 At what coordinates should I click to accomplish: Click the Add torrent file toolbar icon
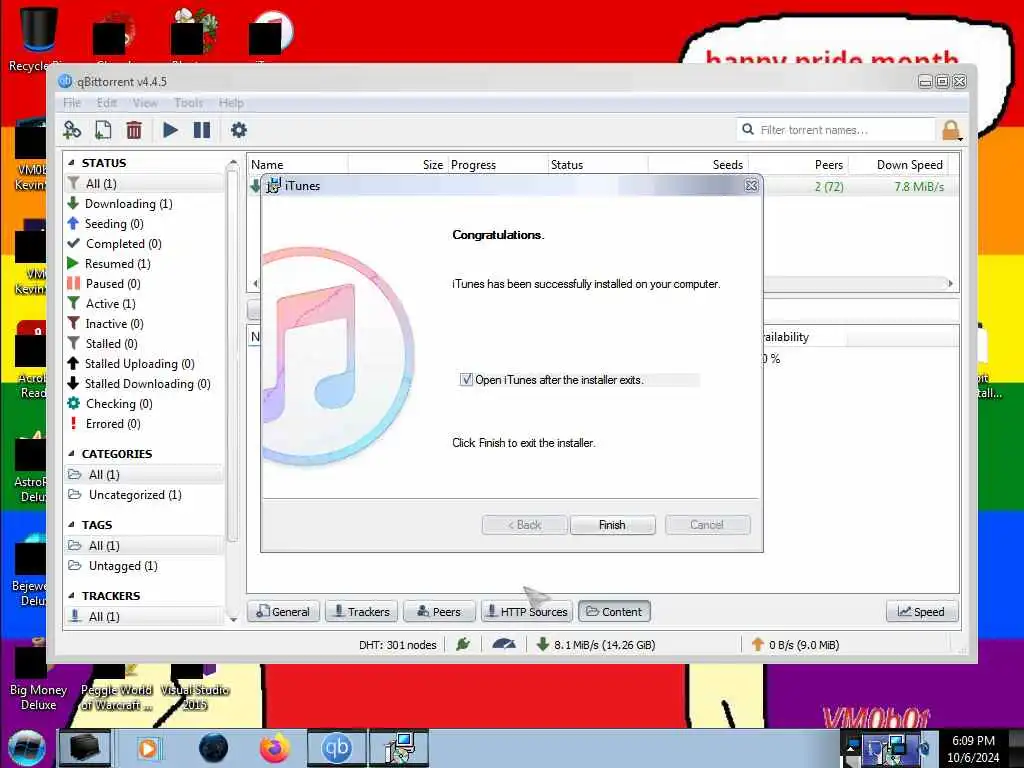click(x=103, y=130)
